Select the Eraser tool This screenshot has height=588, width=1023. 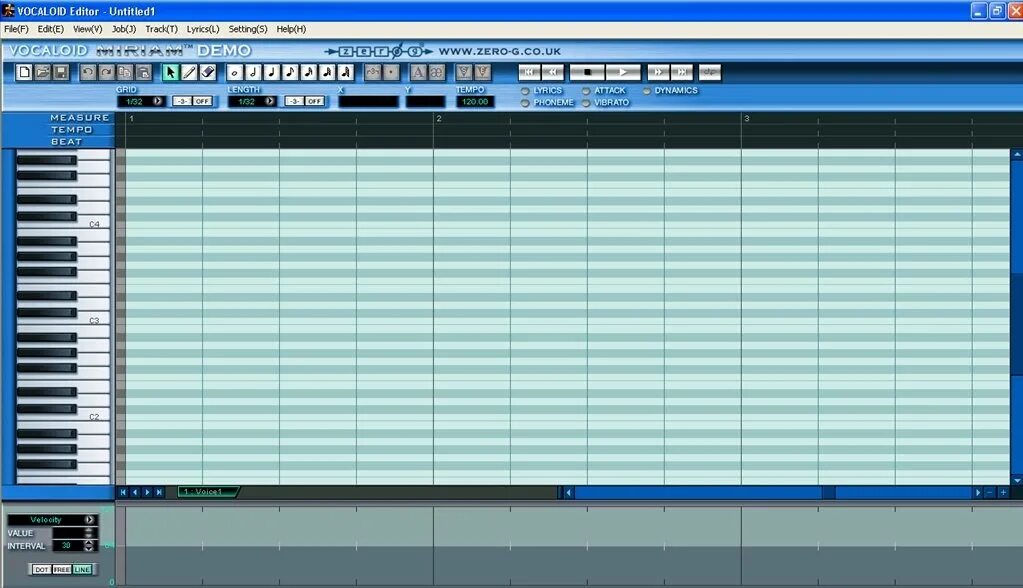[x=208, y=72]
